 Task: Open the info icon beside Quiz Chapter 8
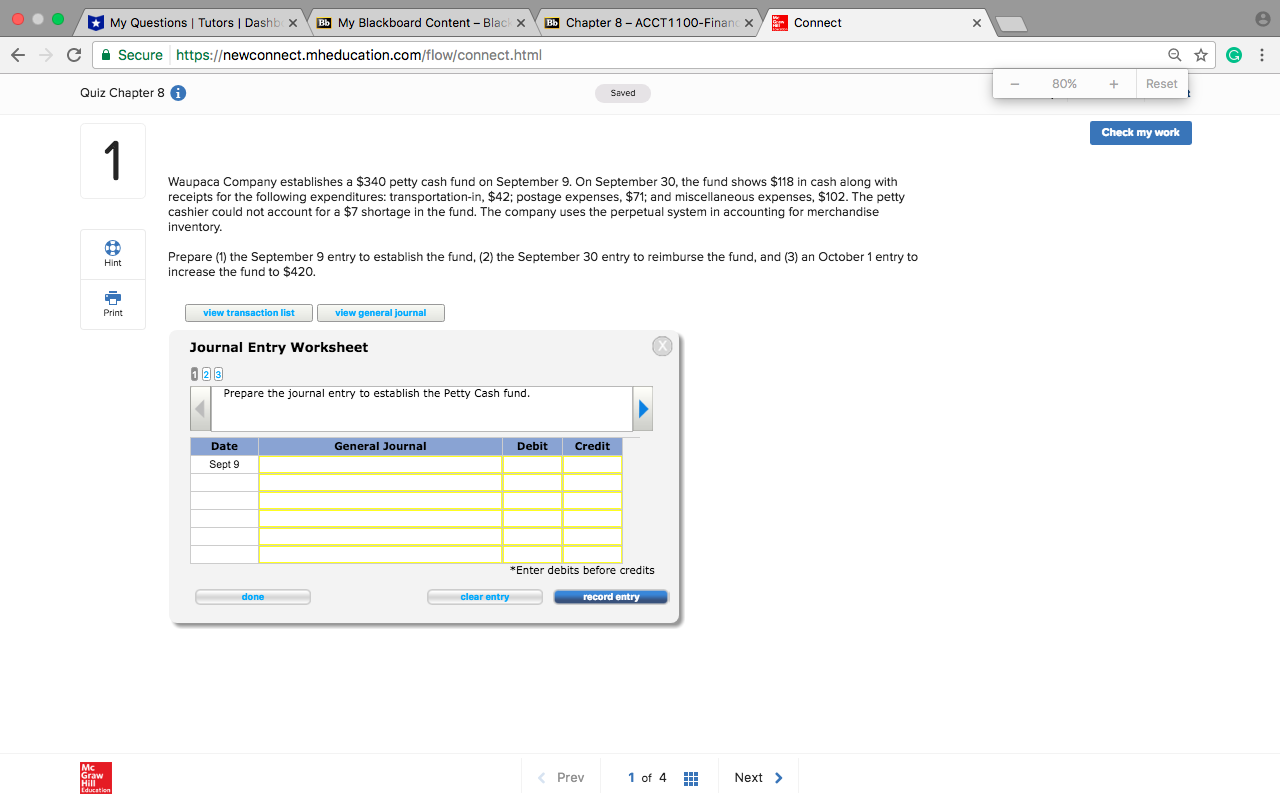177,92
